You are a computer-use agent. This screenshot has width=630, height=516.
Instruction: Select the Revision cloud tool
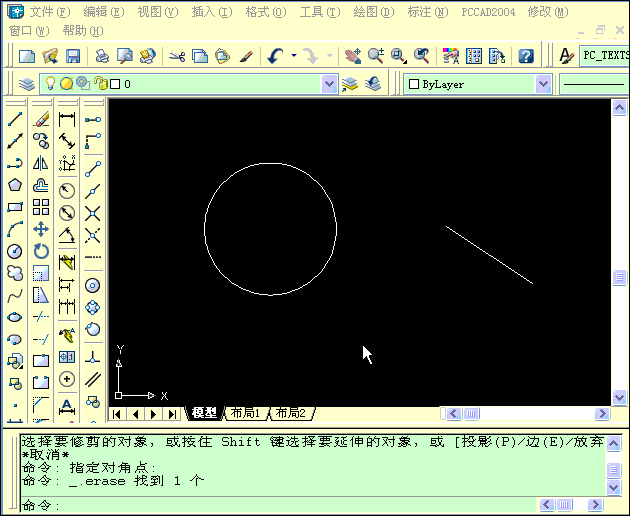tap(15, 273)
